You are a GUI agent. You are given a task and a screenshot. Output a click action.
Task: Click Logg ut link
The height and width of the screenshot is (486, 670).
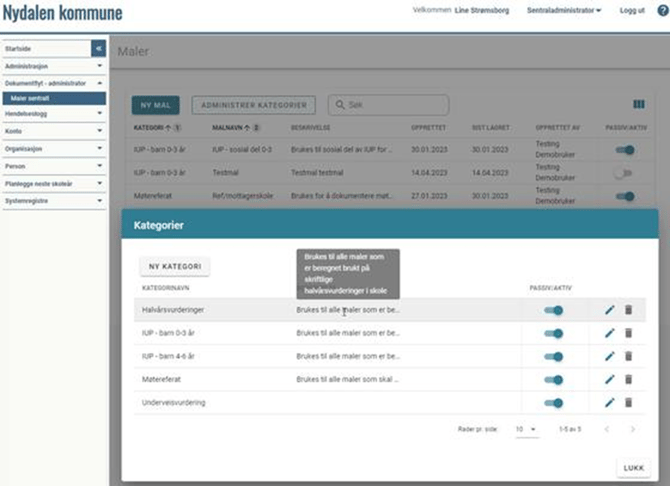point(632,11)
